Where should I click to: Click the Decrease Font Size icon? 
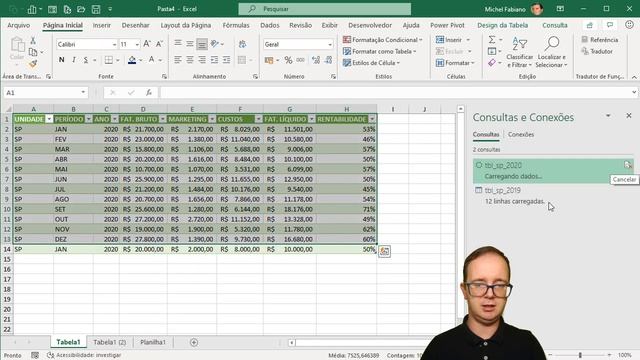point(159,44)
